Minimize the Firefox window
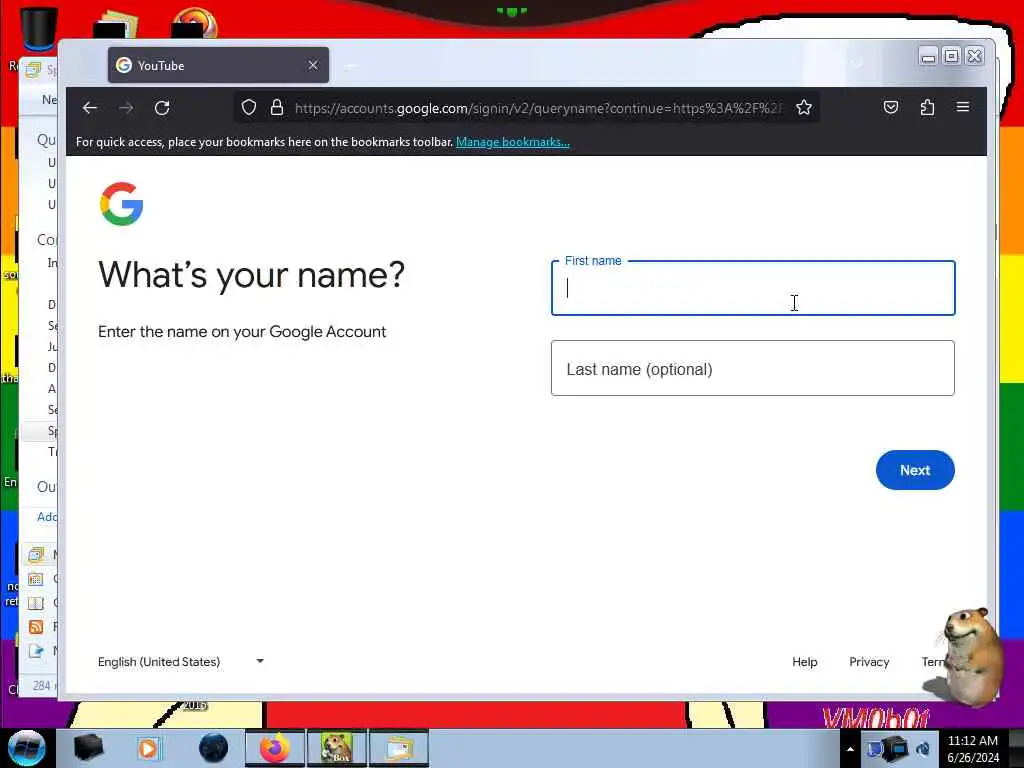Viewport: 1024px width, 768px height. coord(927,57)
